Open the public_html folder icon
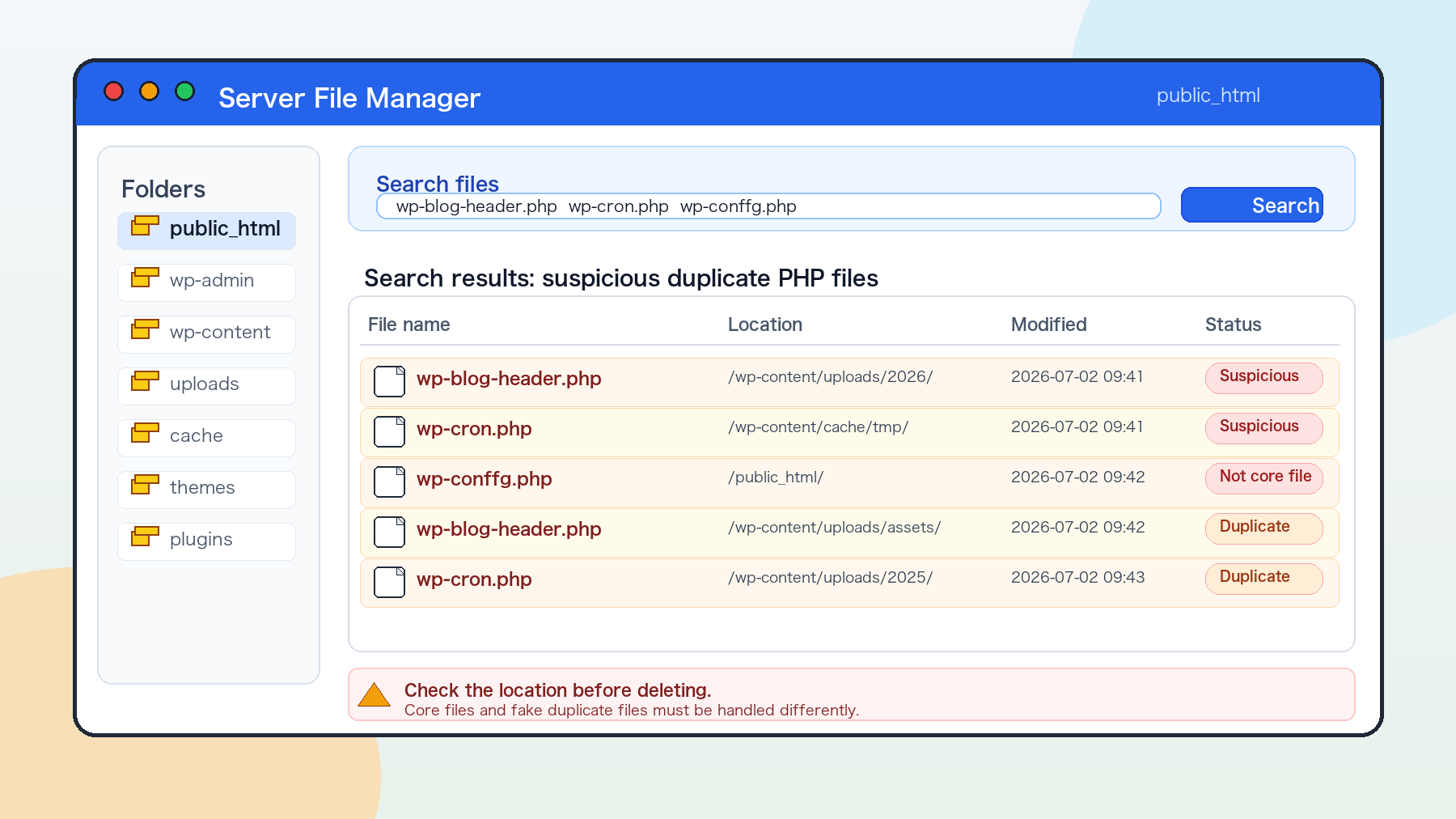Image resolution: width=1456 pixels, height=819 pixels. click(145, 226)
